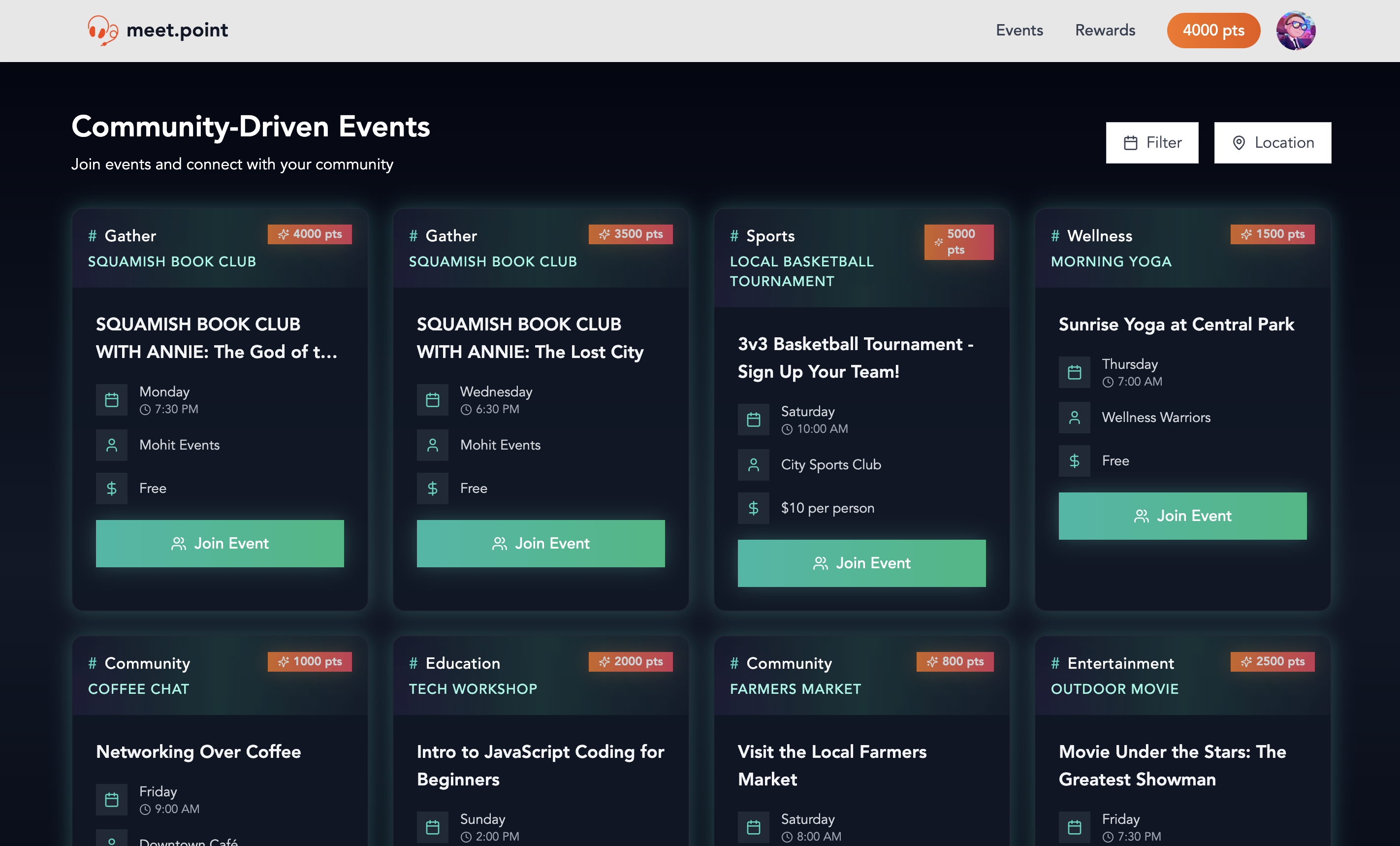This screenshot has width=1400, height=846.
Task: Open the Filter date dropdown
Action: pyautogui.click(x=1152, y=143)
